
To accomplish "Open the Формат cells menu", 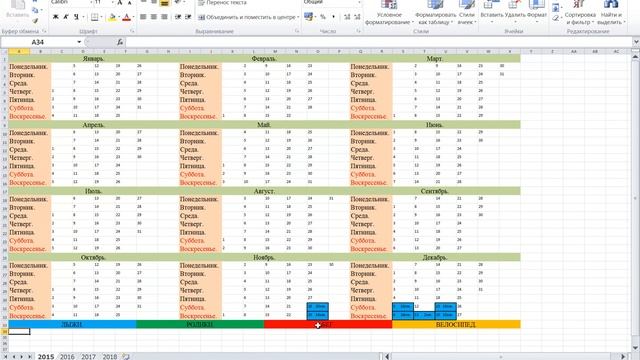I will tap(536, 11).
